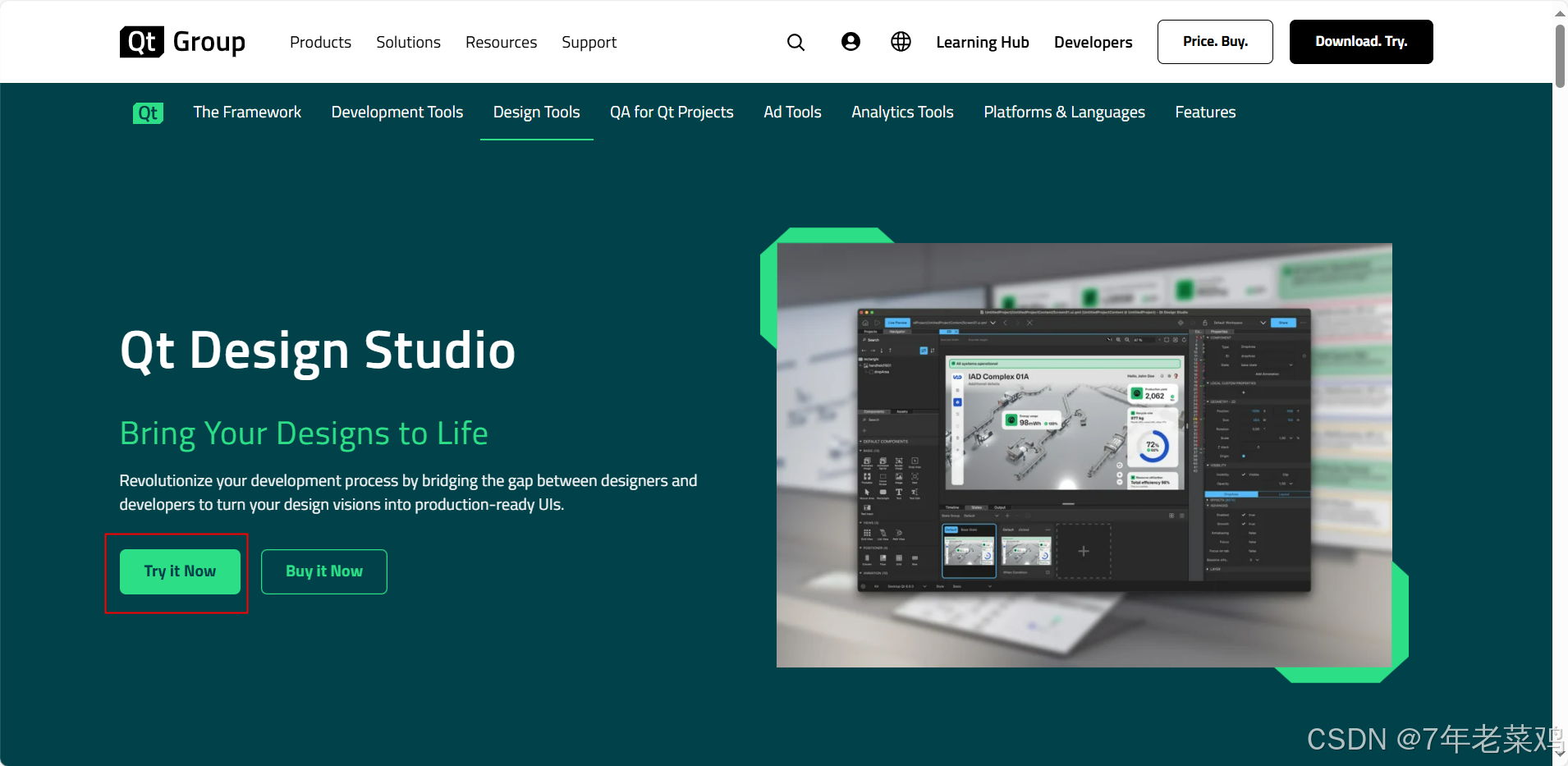Open the Solutions menu
The height and width of the screenshot is (766, 1568).
pyautogui.click(x=408, y=42)
